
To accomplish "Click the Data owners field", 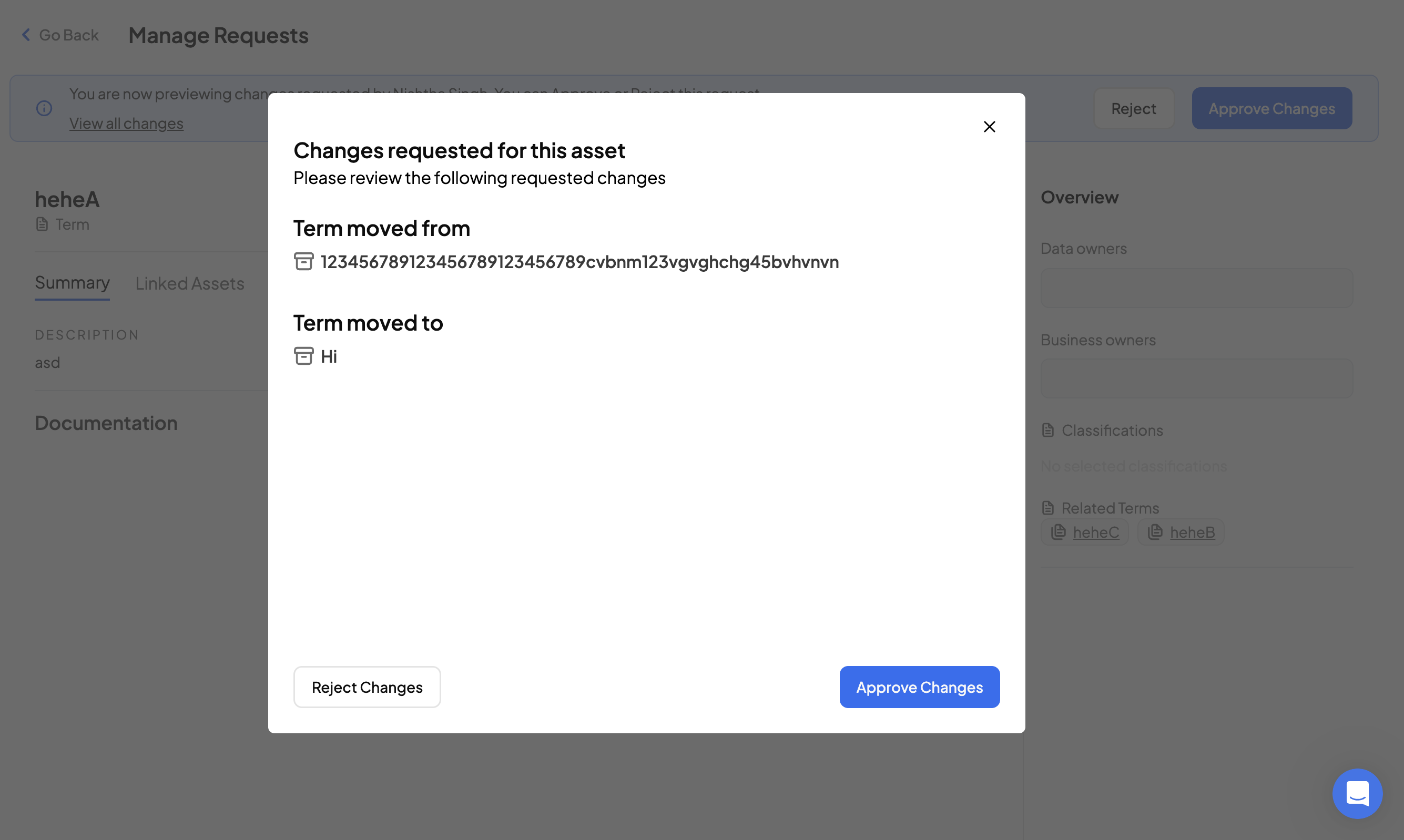I will [x=1196, y=288].
